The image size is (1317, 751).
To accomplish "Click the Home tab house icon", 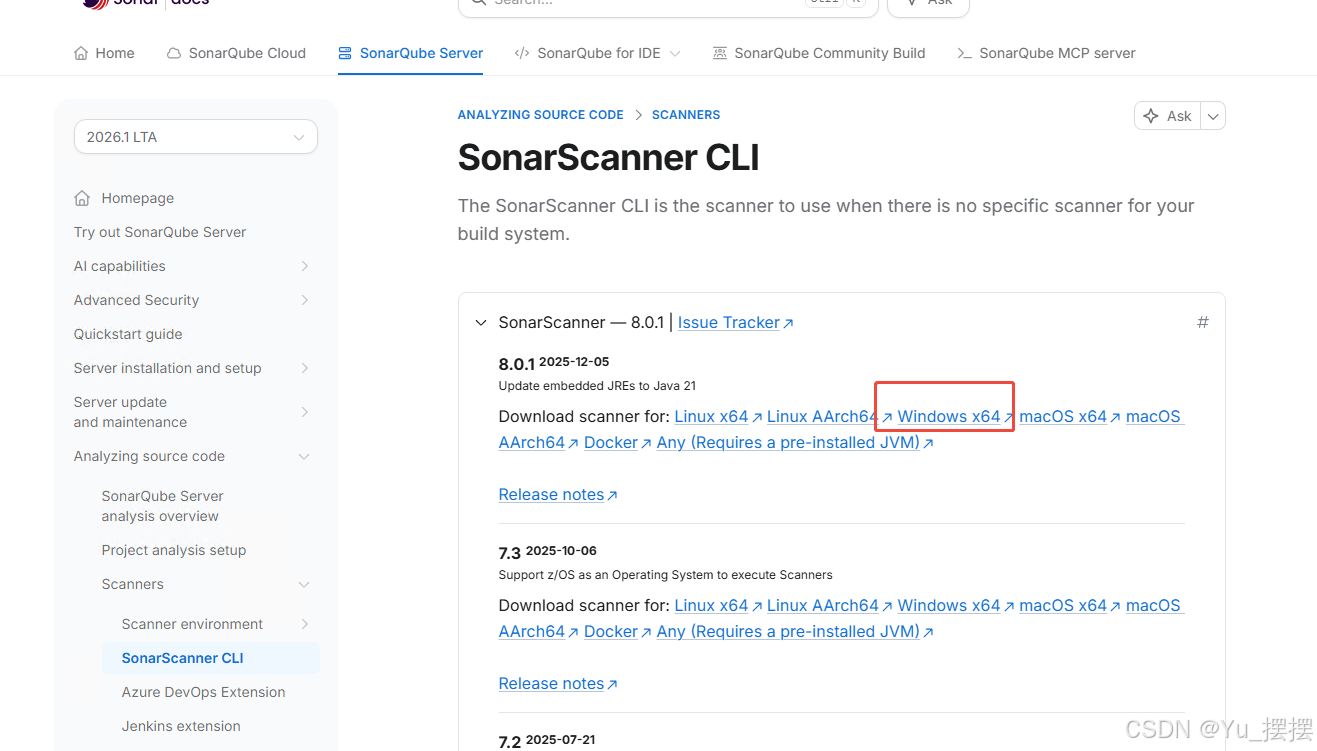I will pos(81,53).
